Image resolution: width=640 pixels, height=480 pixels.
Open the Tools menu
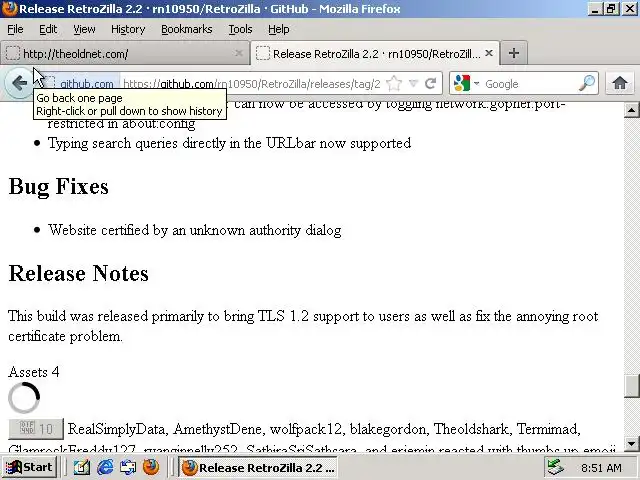point(240,29)
